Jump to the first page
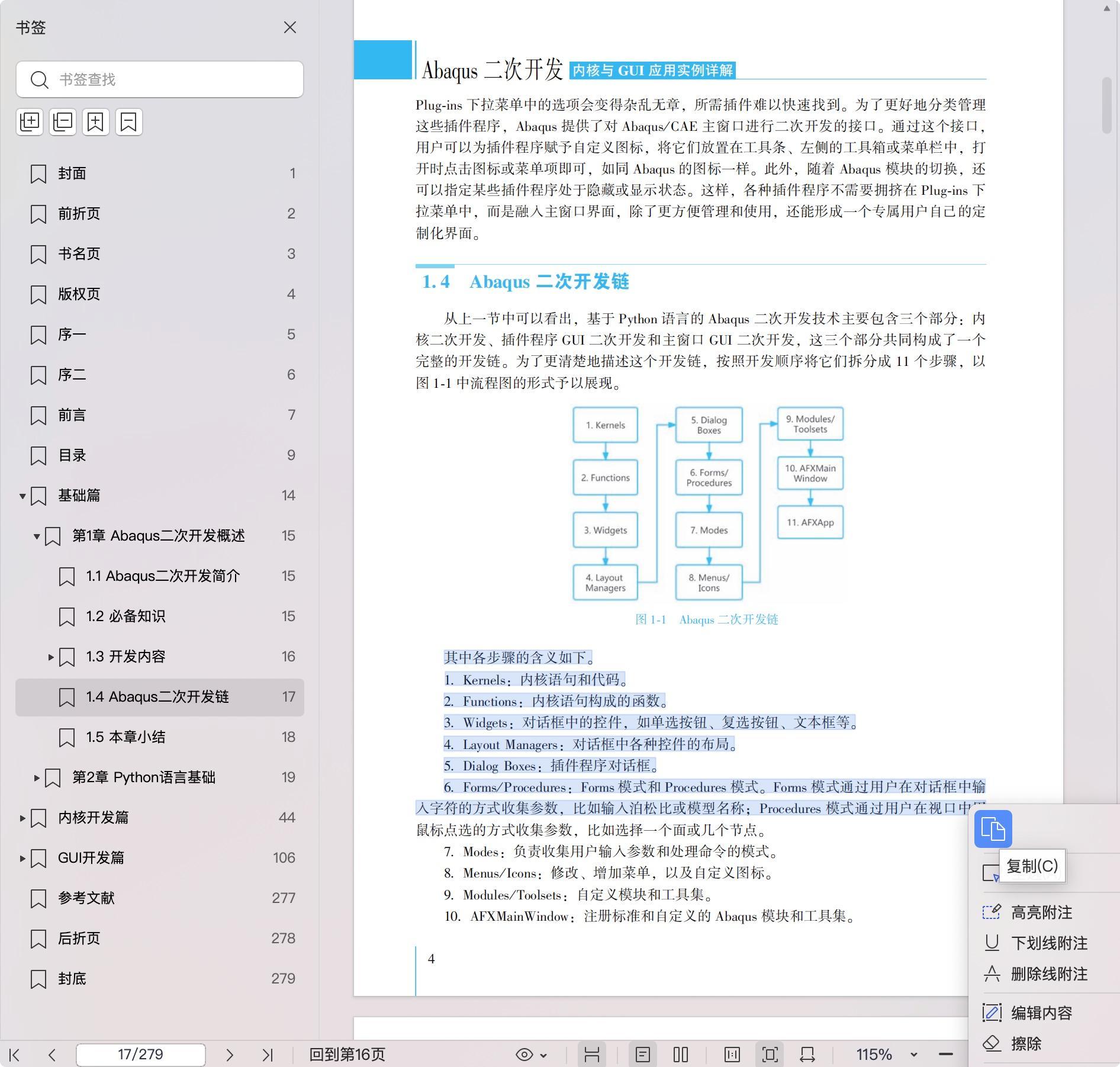 (x=15, y=1055)
